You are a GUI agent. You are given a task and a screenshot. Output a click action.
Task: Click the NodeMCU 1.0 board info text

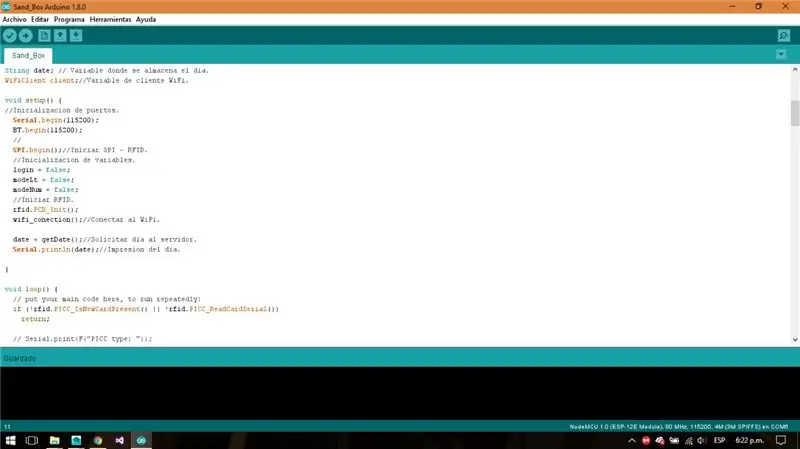(679, 427)
